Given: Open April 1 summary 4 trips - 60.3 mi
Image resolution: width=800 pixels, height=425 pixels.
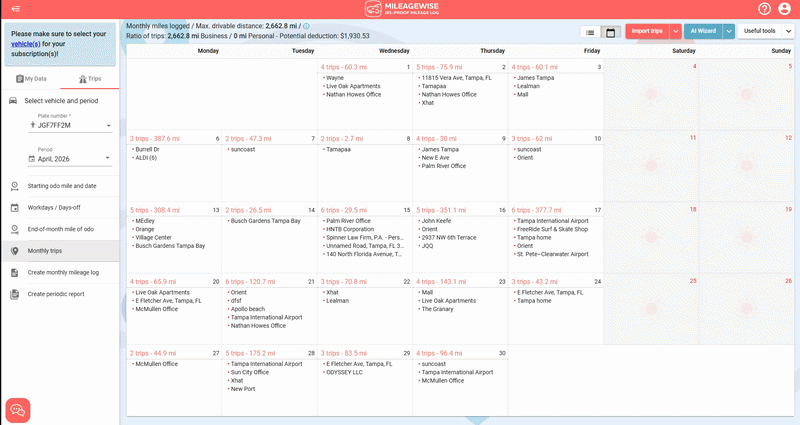Looking at the screenshot, I should [x=343, y=67].
